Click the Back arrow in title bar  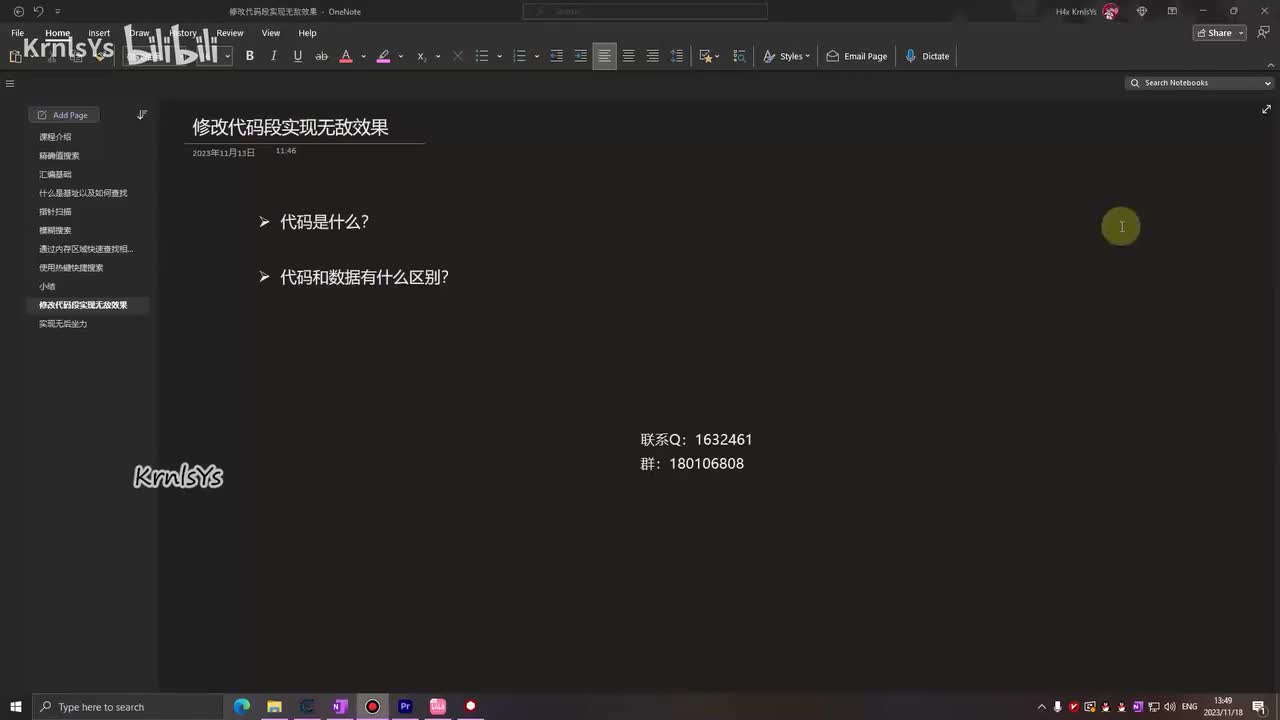(18, 11)
